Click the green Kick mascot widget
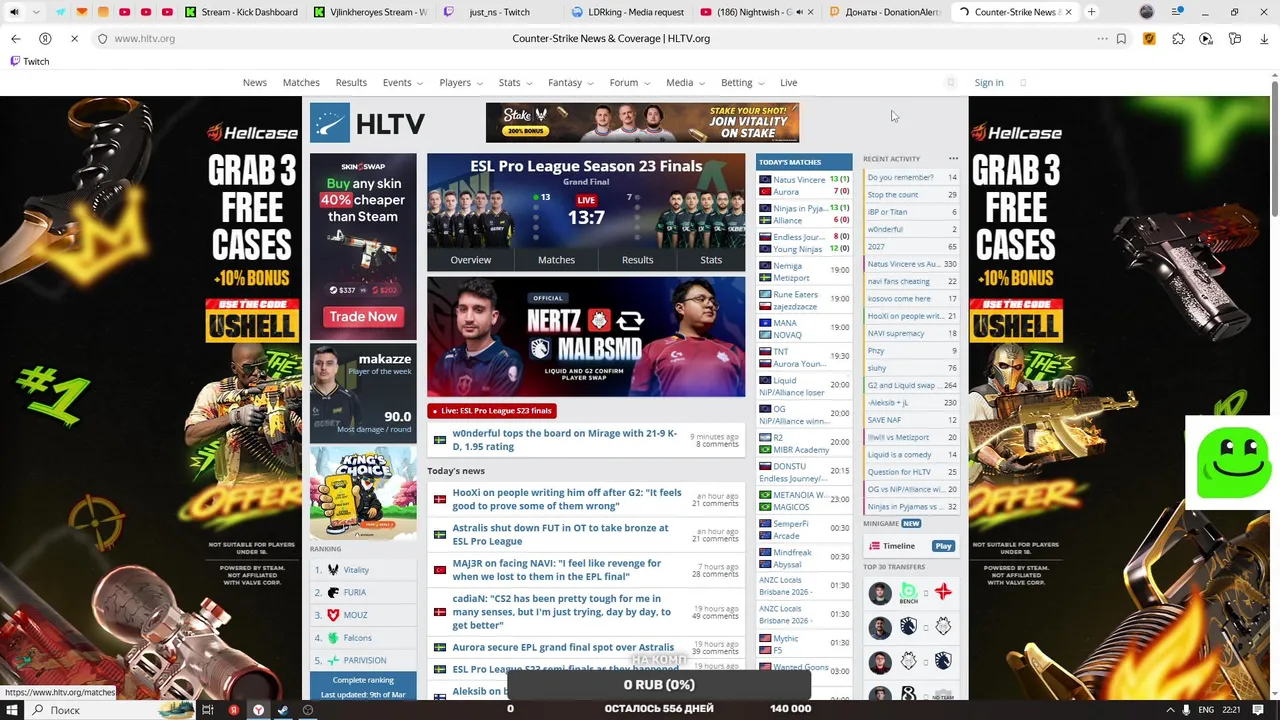This screenshot has width=1280, height=720. (x=1232, y=463)
